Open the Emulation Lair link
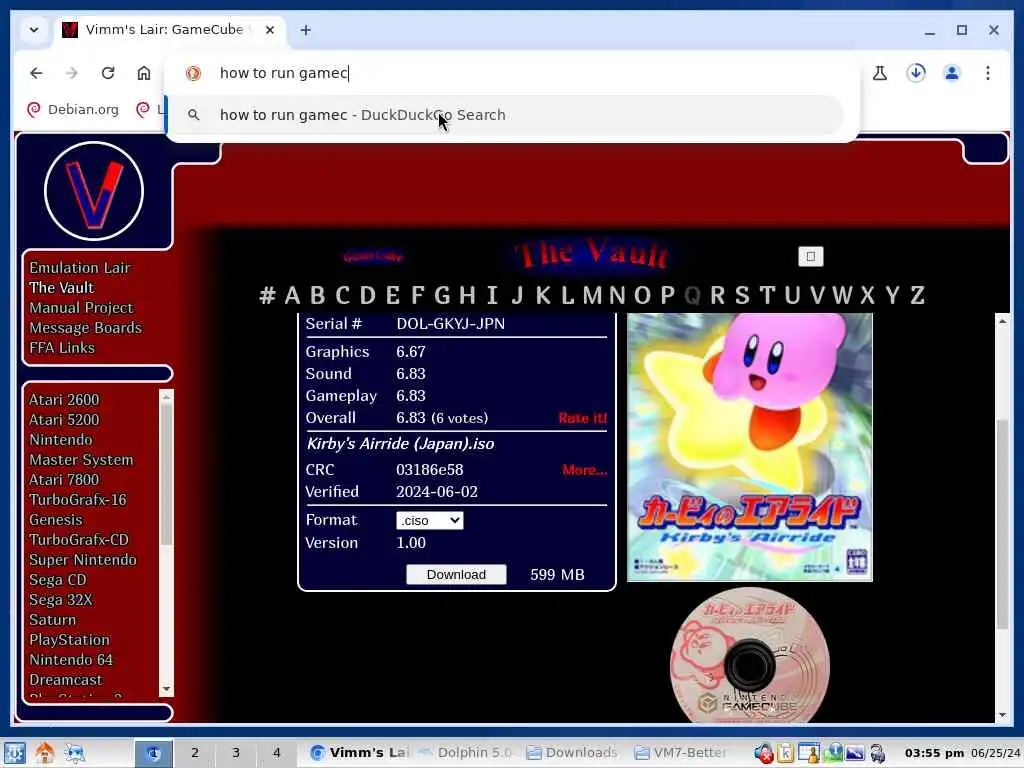 click(x=80, y=268)
